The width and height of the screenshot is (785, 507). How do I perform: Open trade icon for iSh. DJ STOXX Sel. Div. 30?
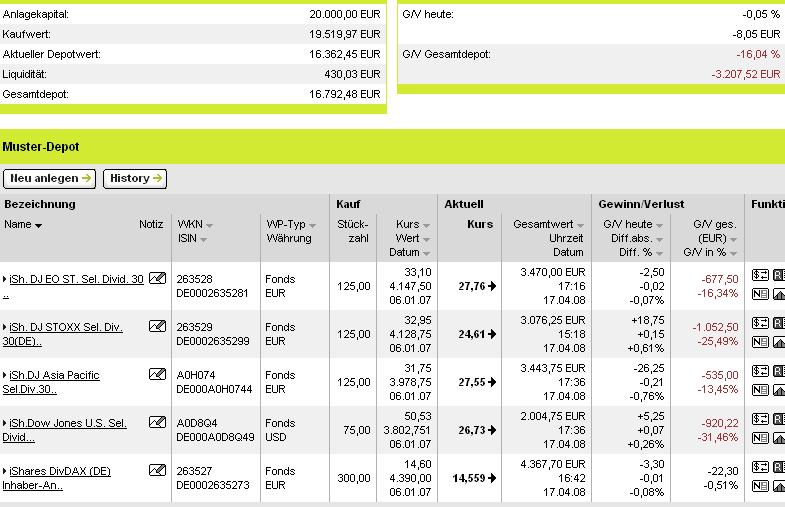coord(760,323)
